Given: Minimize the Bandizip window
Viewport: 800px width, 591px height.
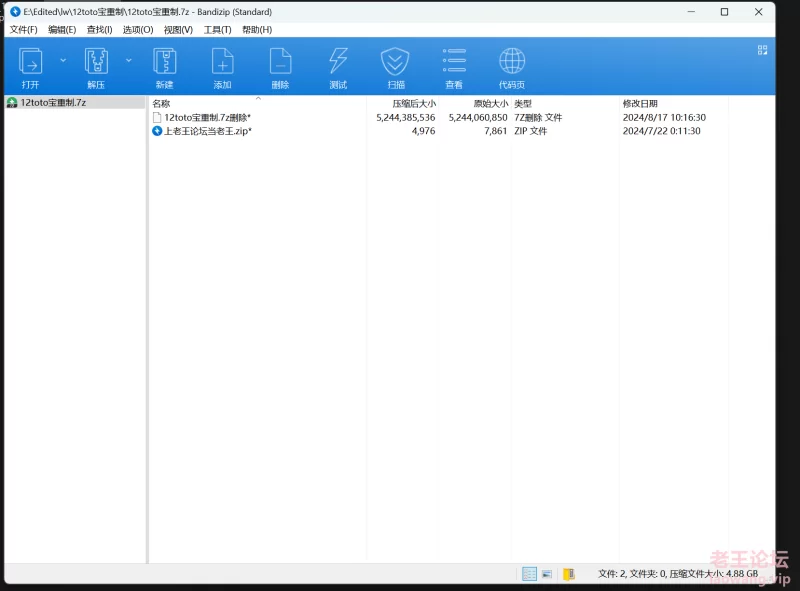Looking at the screenshot, I should (x=691, y=12).
